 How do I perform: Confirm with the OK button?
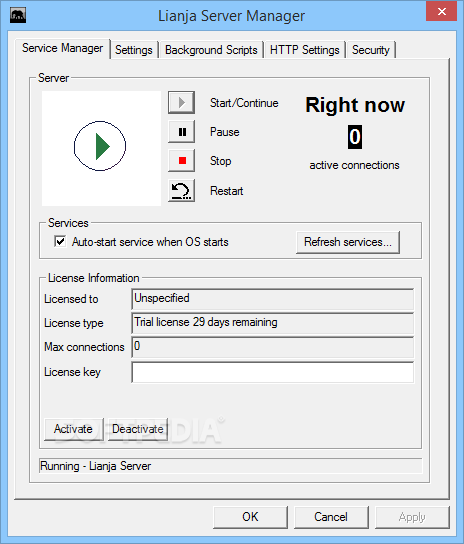pyautogui.click(x=250, y=517)
